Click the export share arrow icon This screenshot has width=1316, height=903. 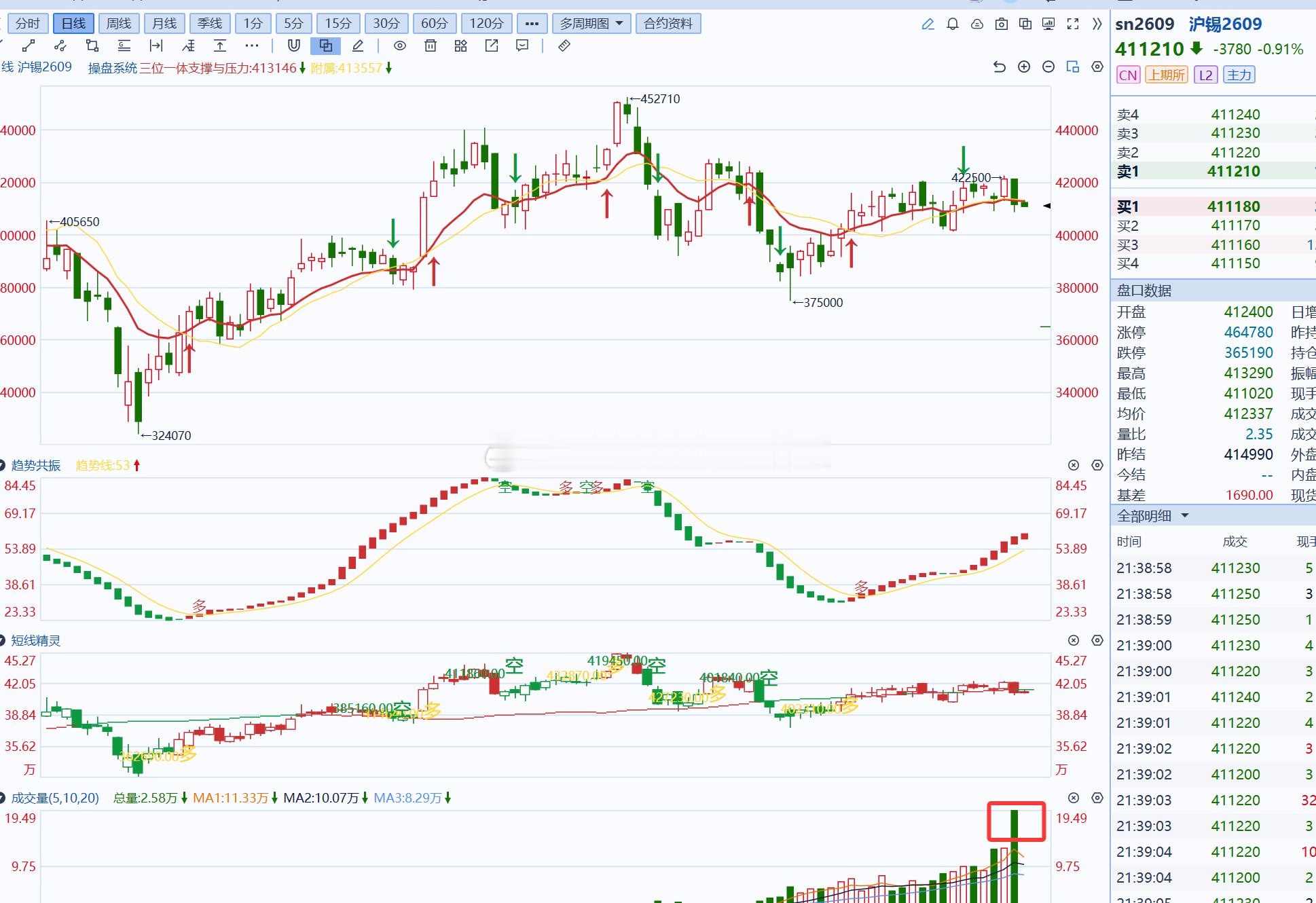[x=492, y=46]
